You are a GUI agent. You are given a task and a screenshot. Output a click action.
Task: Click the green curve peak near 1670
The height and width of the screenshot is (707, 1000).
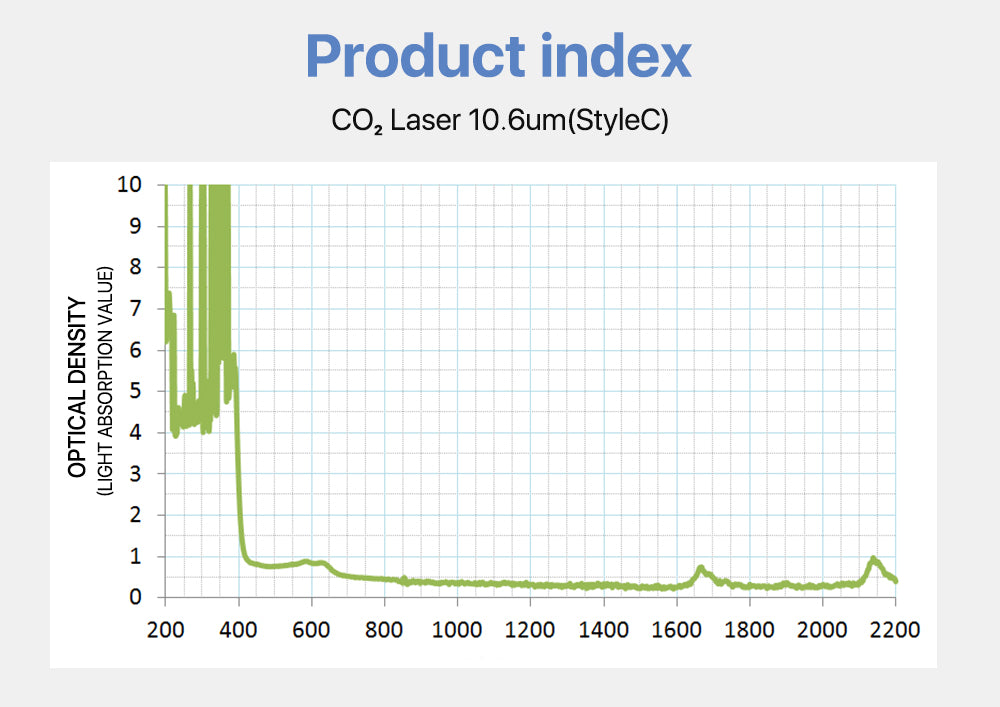[x=701, y=568]
